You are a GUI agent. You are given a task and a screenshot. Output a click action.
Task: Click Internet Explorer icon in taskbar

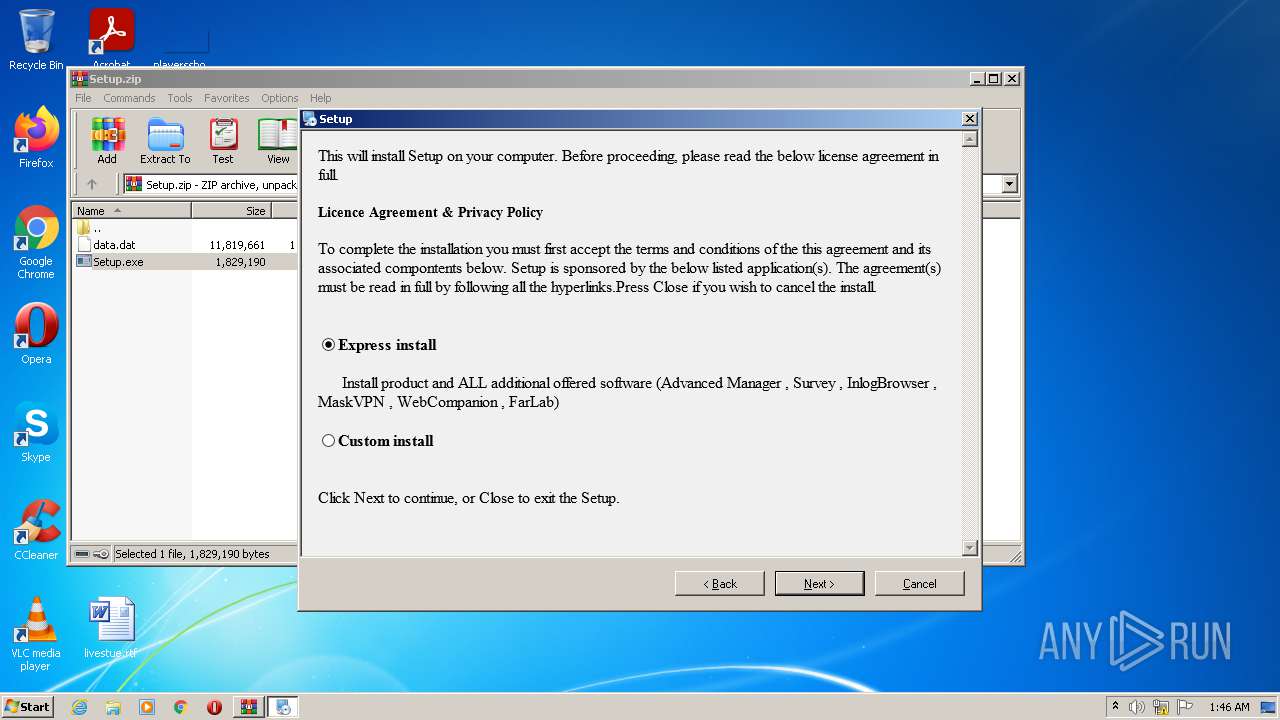[79, 707]
